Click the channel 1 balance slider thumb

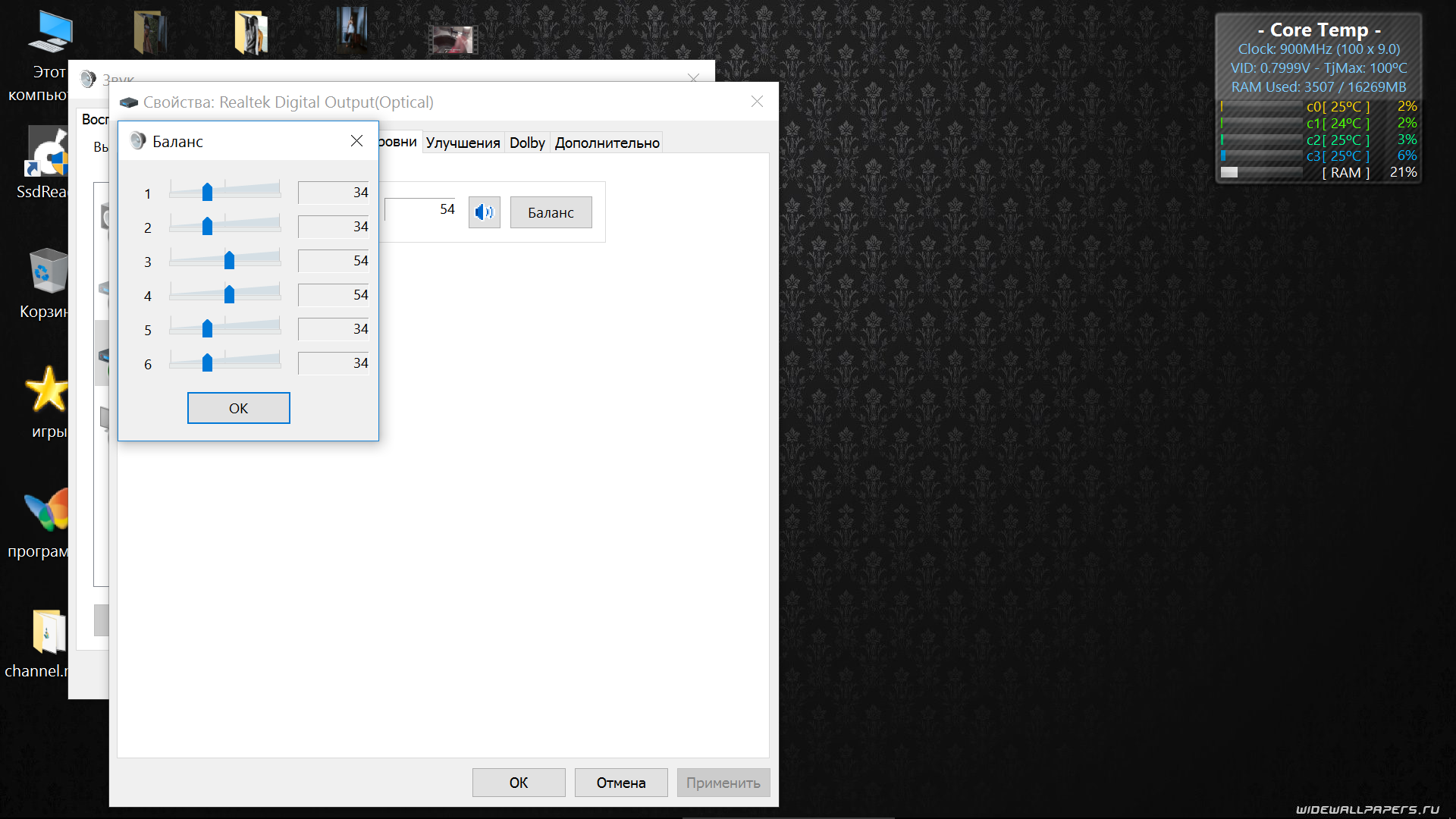(207, 192)
